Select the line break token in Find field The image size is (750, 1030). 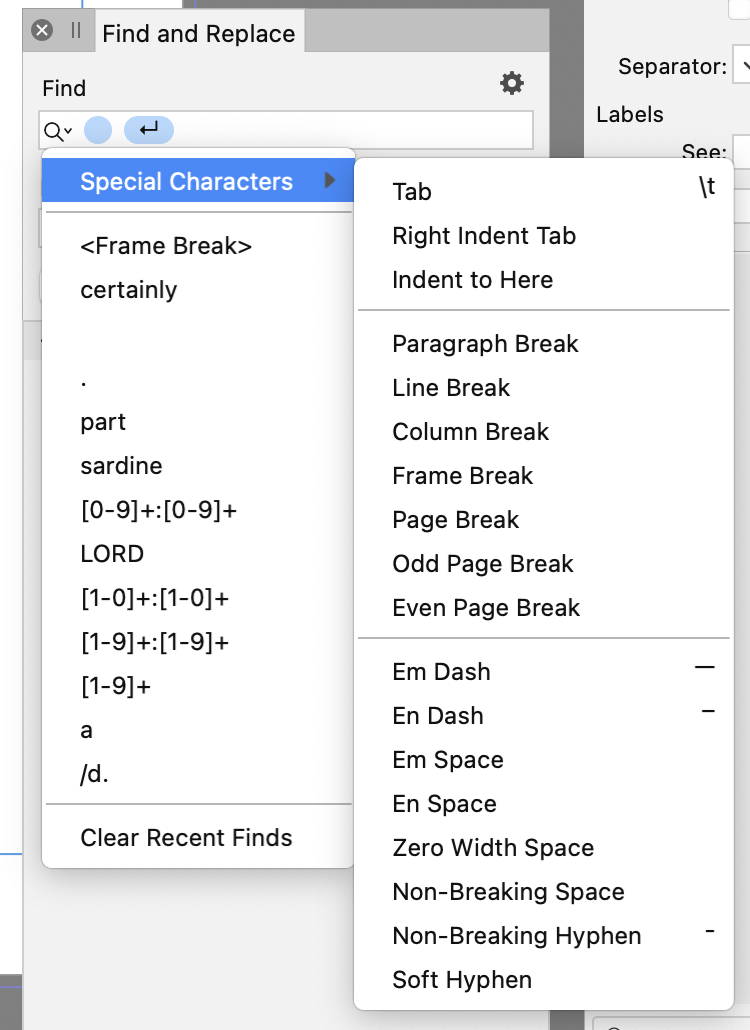coord(149,129)
